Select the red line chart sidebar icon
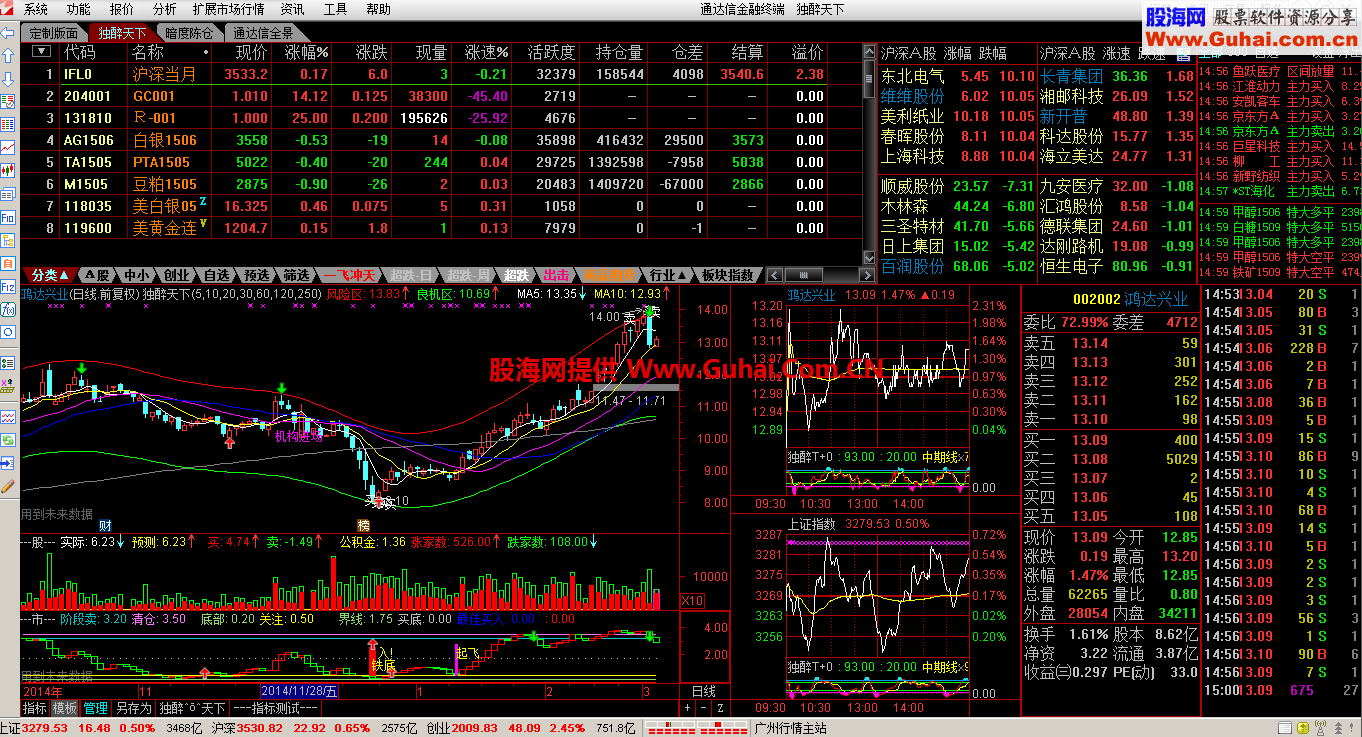1362x737 pixels. (x=8, y=148)
